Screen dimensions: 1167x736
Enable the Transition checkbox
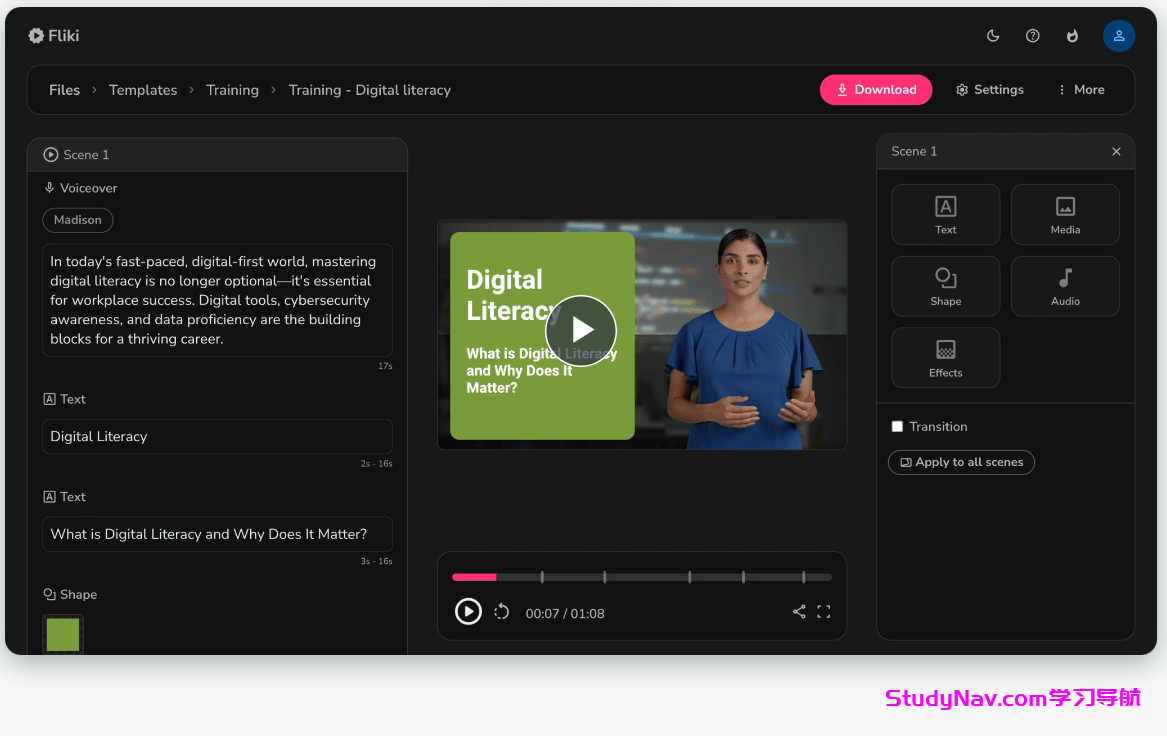897,427
